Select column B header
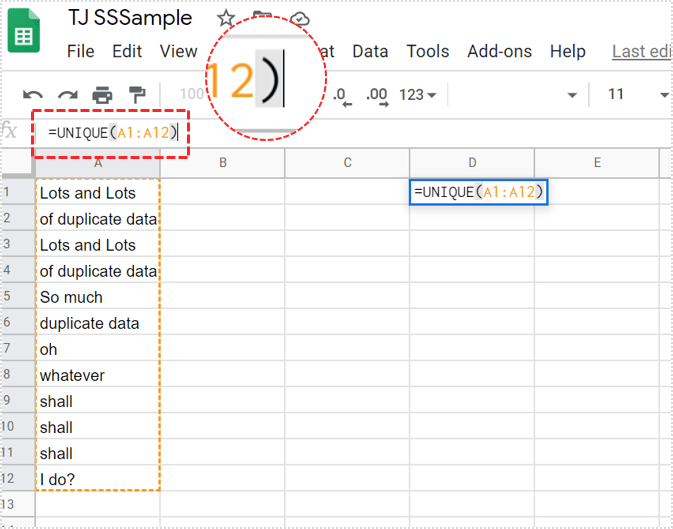 click(x=222, y=163)
